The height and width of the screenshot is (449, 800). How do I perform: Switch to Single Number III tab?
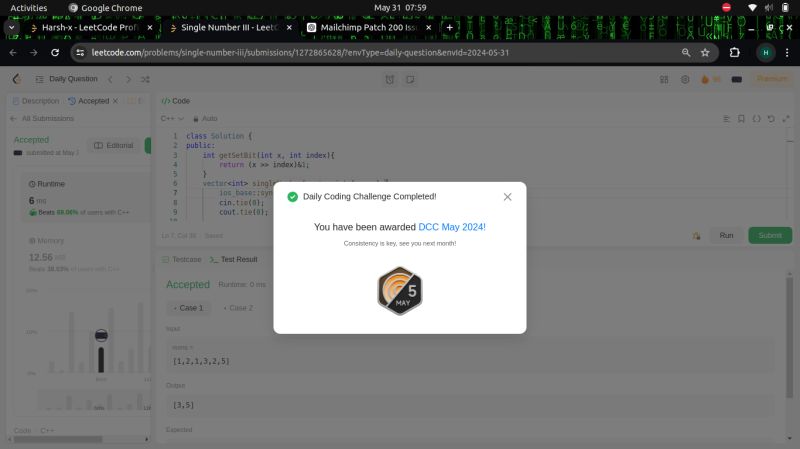(x=229, y=28)
